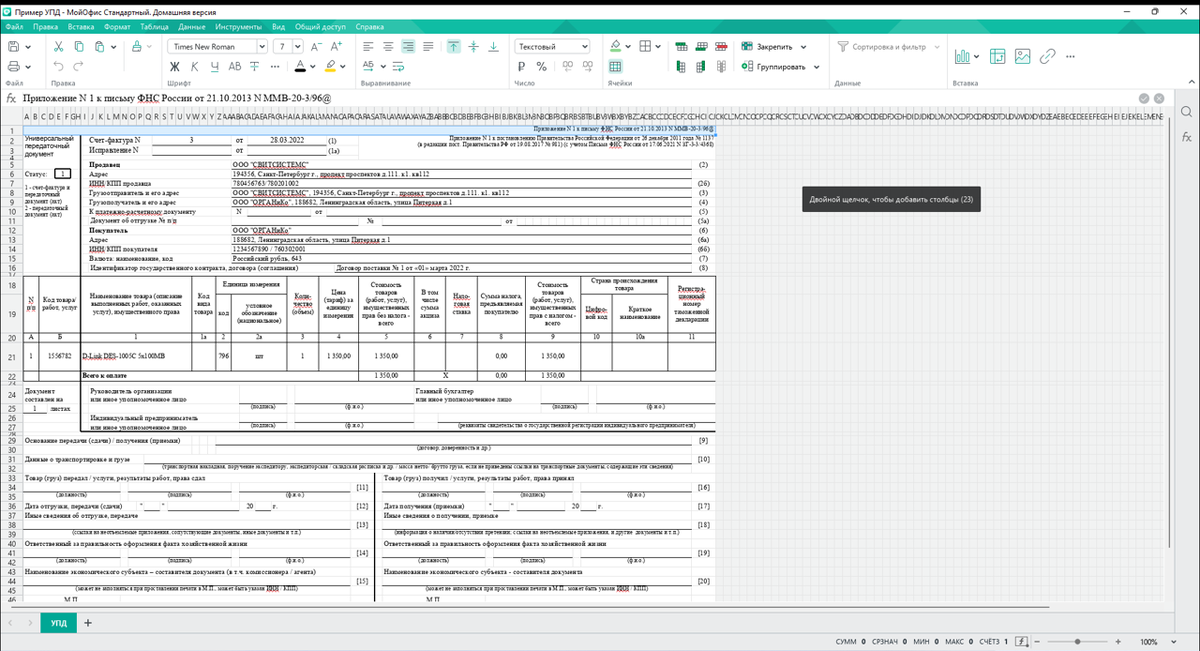Confirm formula entry with checkmark icon

tap(1143, 98)
